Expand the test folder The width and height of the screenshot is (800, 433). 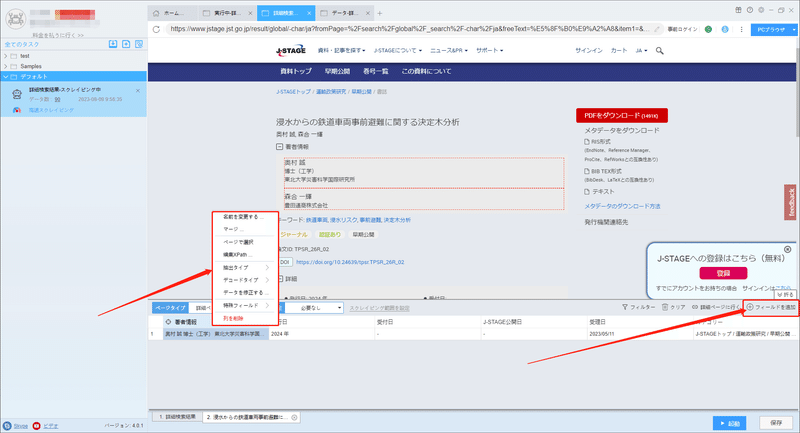[x=6, y=56]
